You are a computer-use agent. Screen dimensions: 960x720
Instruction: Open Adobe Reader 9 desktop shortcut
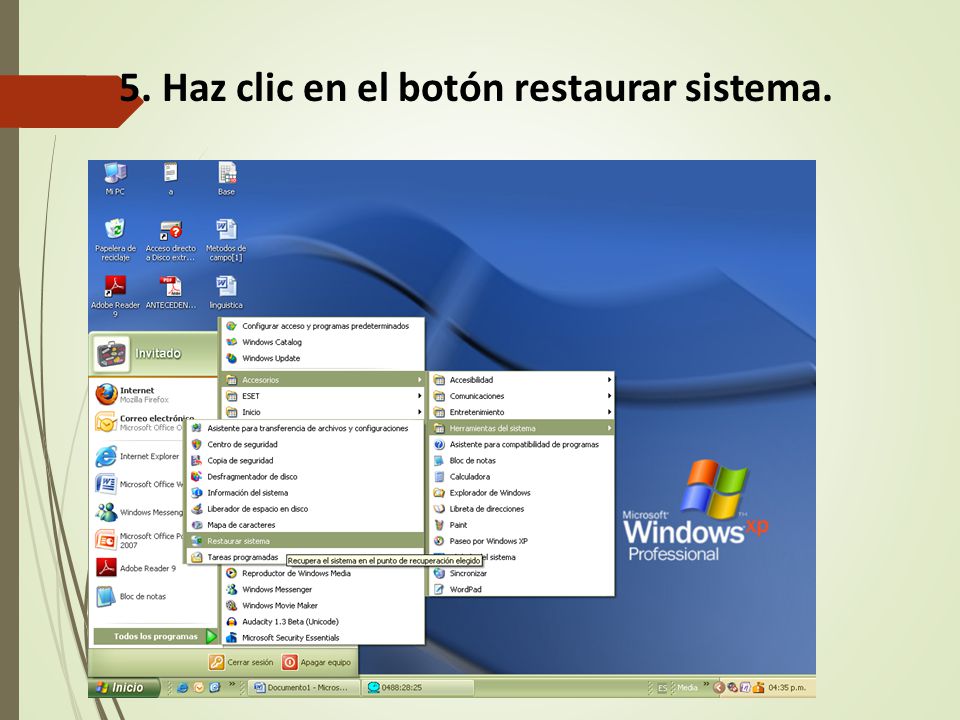[x=115, y=296]
